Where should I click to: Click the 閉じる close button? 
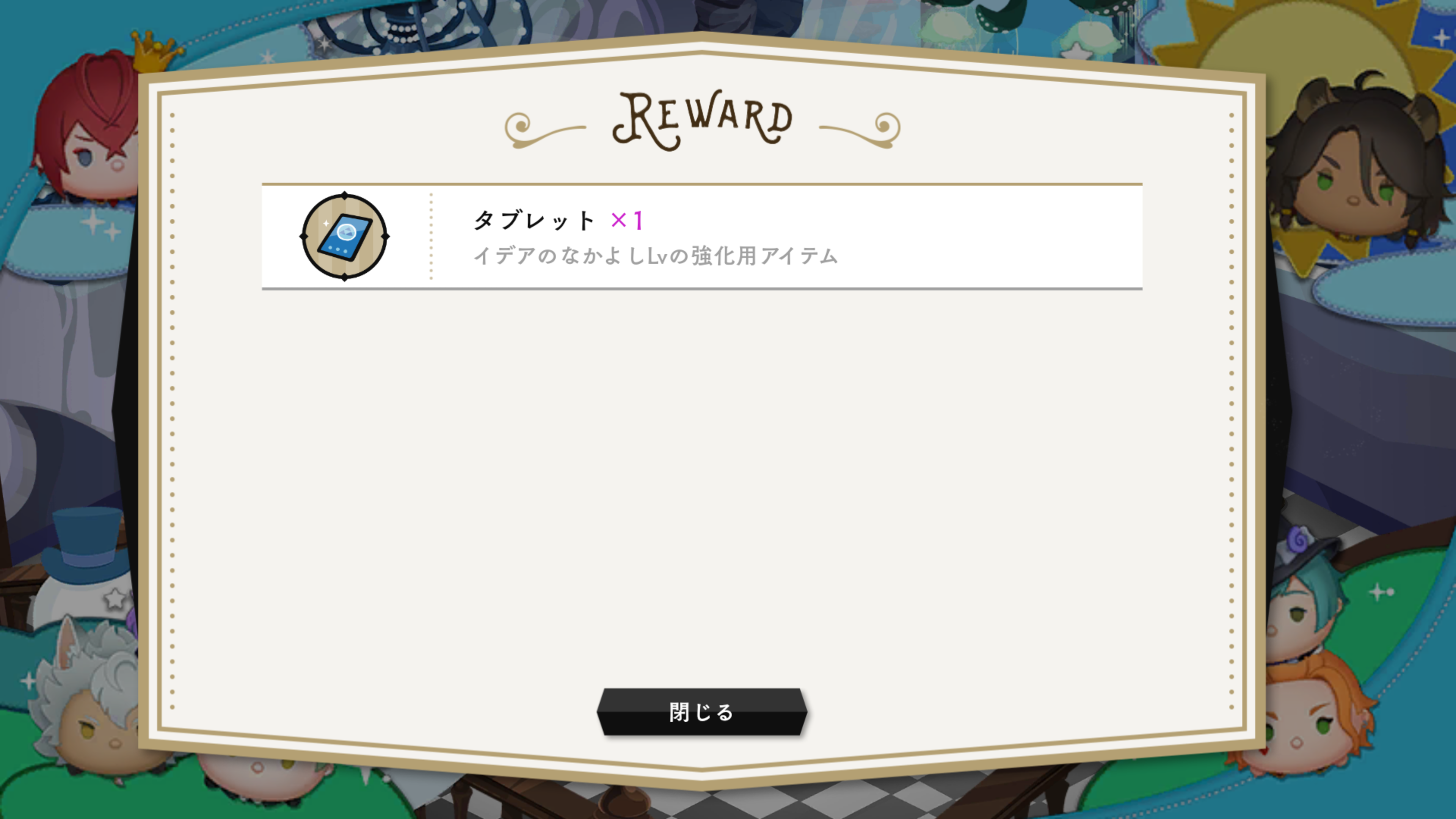coord(701,712)
